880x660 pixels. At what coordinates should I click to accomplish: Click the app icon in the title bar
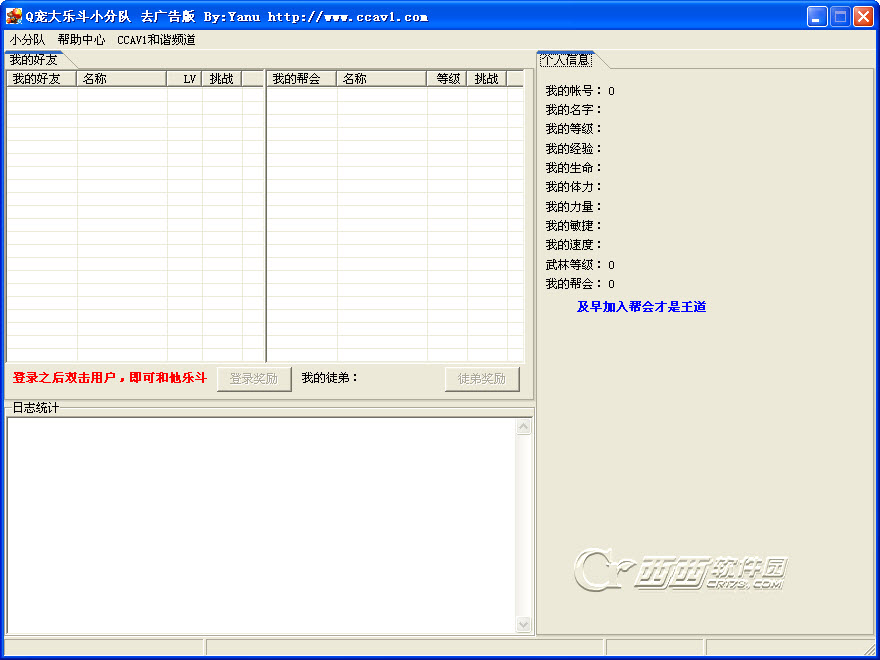(x=14, y=16)
